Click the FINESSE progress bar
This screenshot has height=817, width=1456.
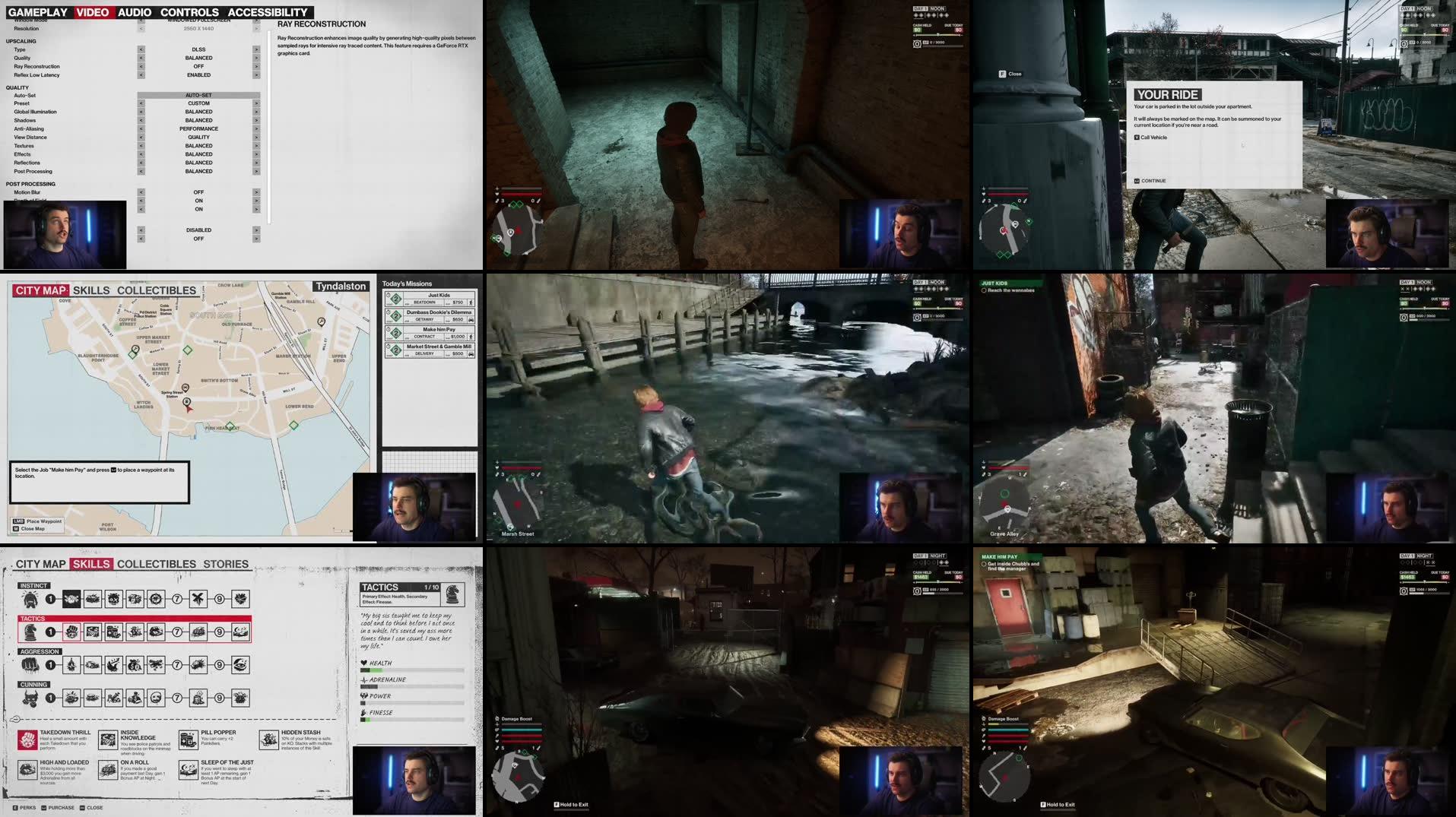click(412, 720)
